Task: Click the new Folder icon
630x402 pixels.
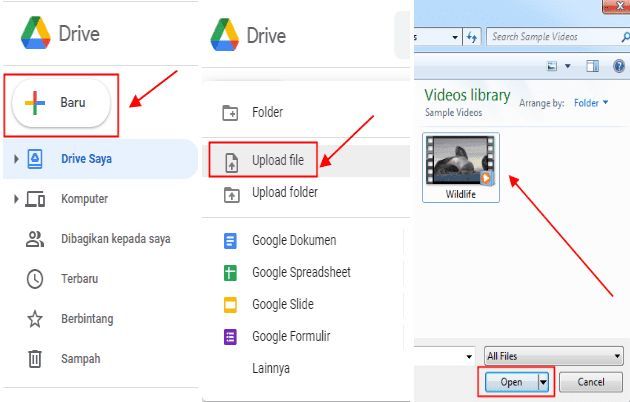Action: click(x=230, y=113)
